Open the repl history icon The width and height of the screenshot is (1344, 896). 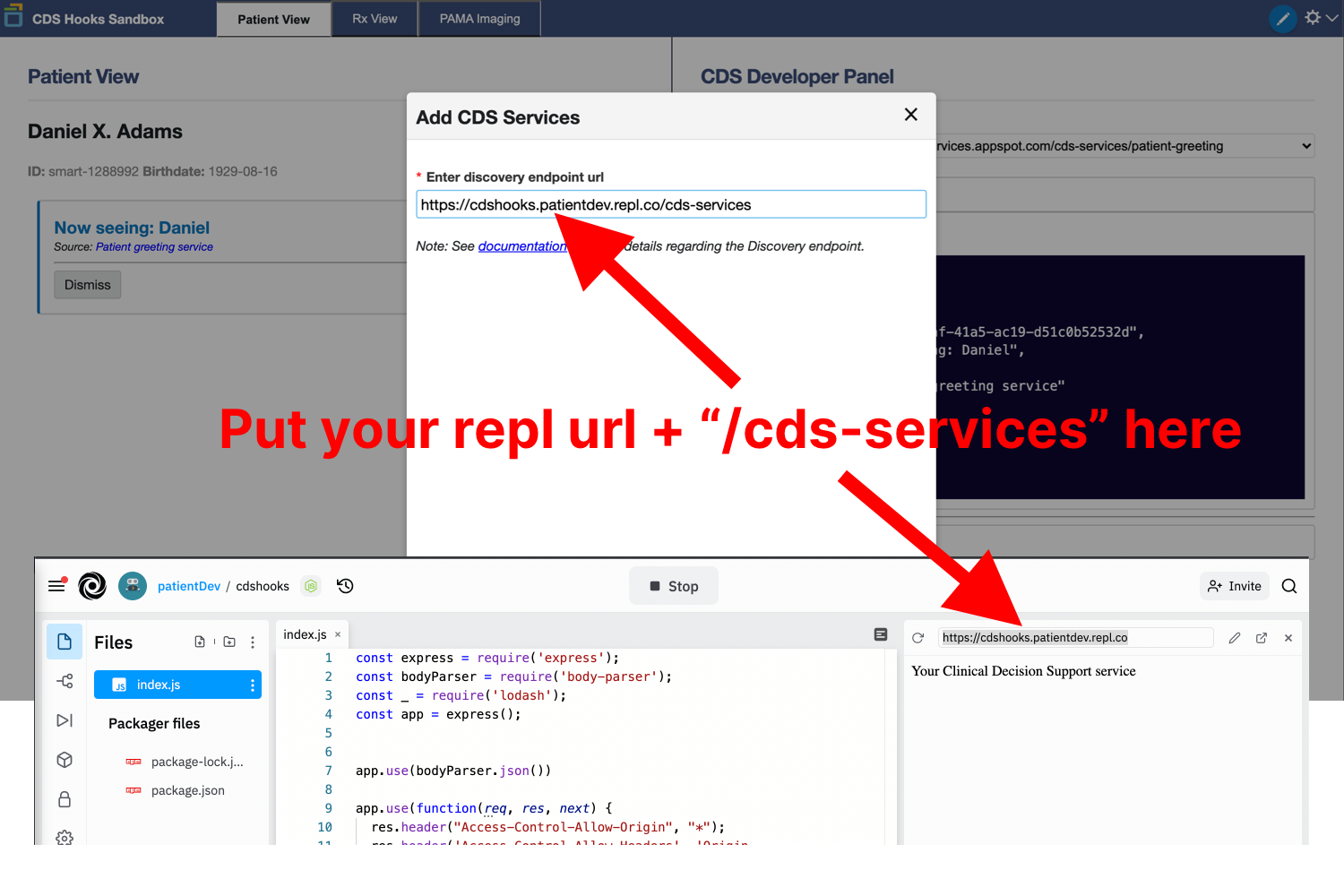point(345,586)
